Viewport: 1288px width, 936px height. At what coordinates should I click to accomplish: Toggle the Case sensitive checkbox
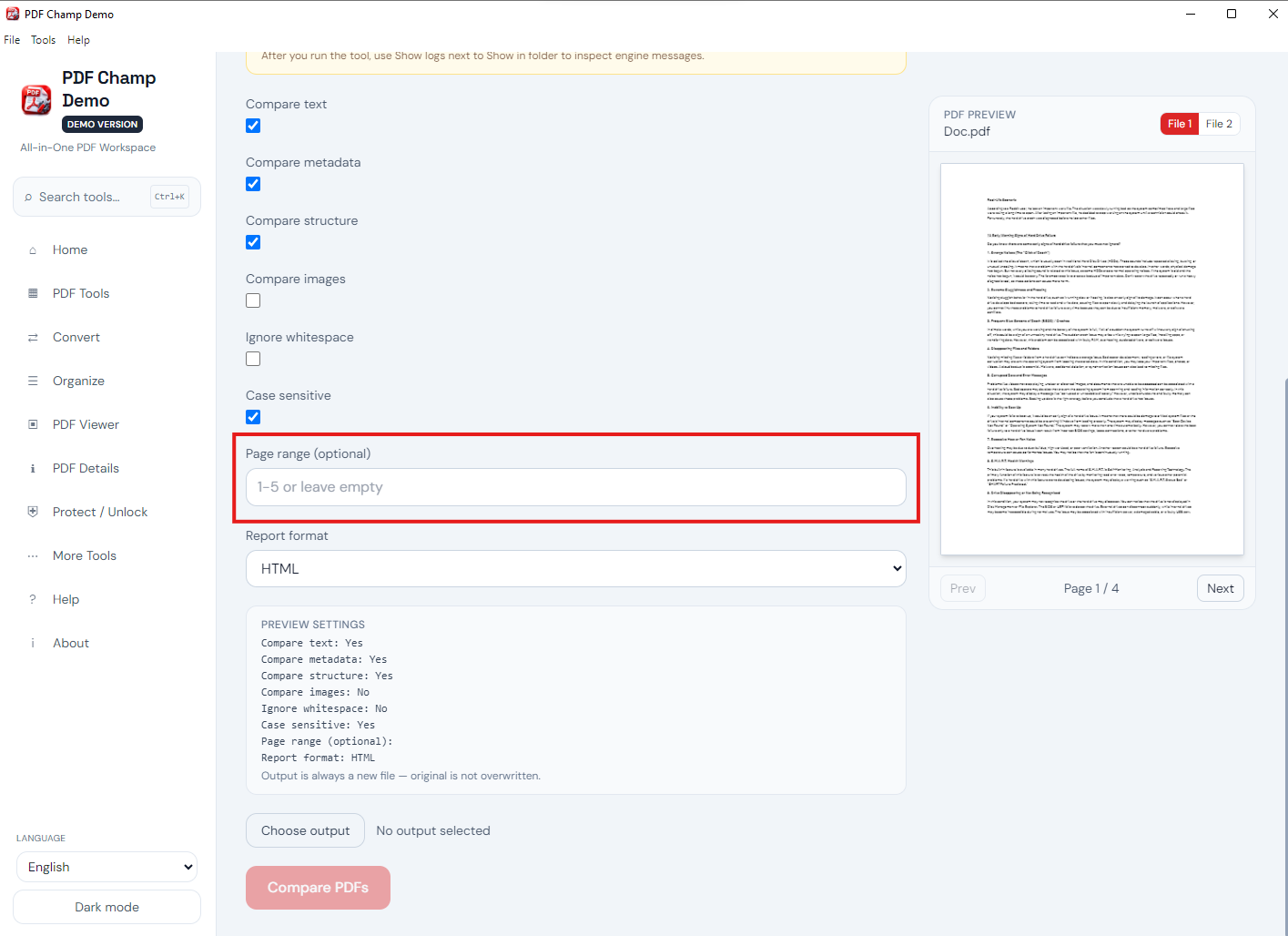253,417
